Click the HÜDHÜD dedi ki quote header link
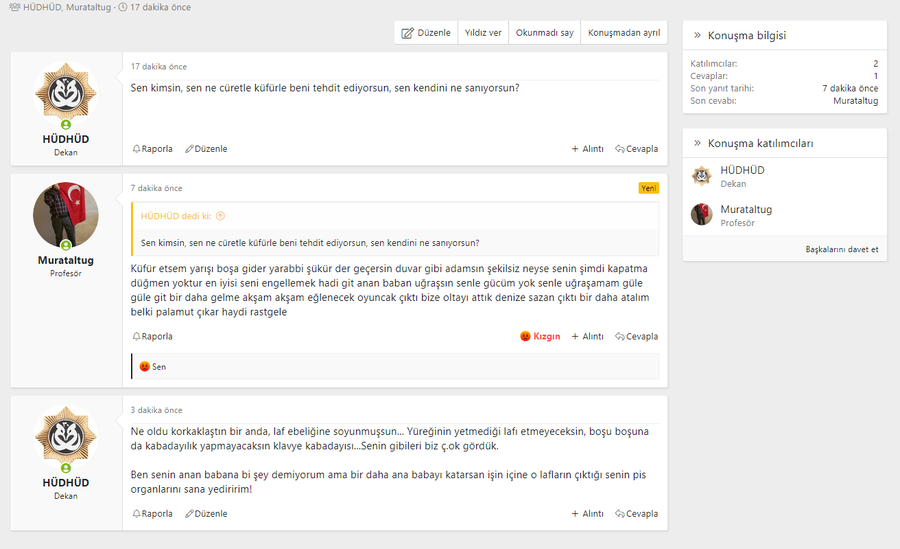The width and height of the screenshot is (900, 549). coord(176,216)
